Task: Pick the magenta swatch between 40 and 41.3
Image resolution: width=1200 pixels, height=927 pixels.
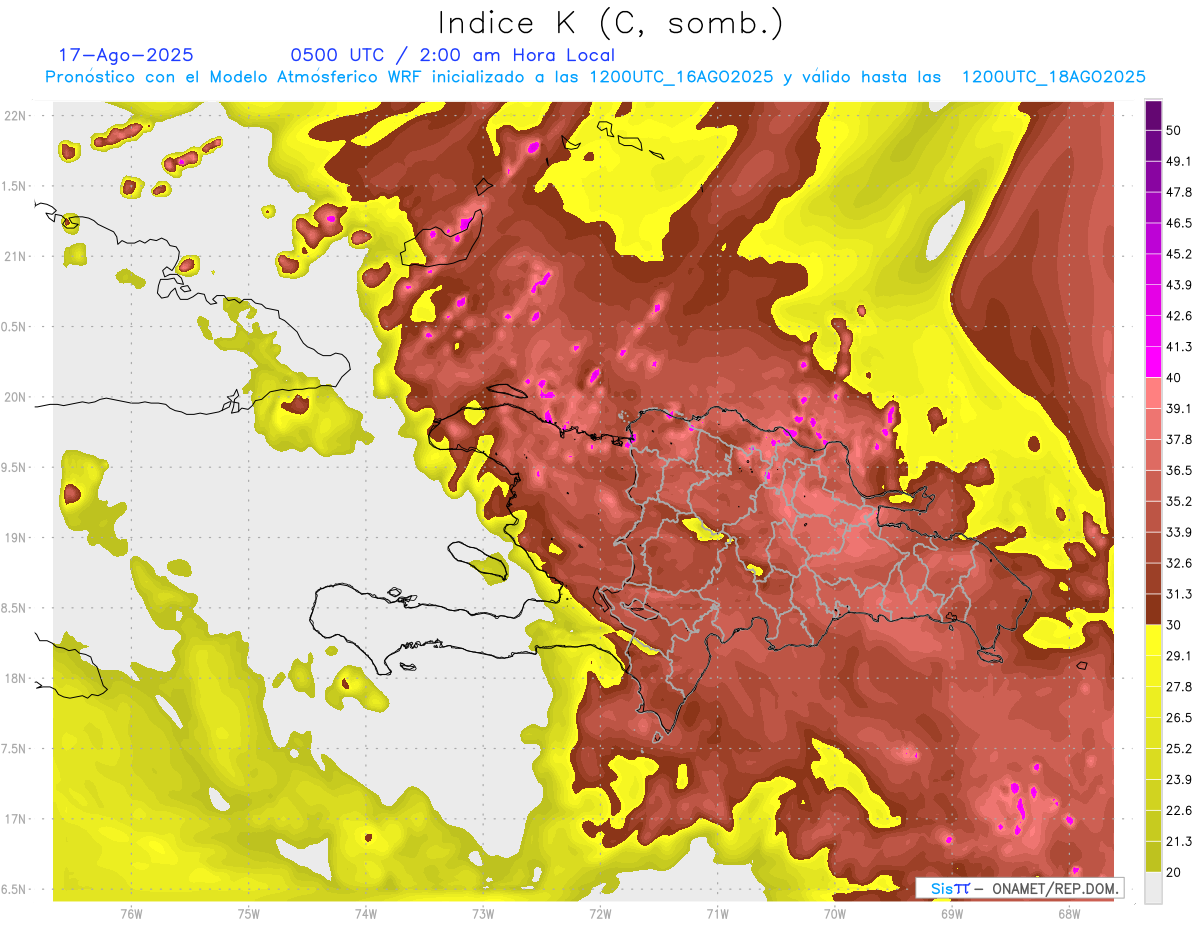Action: point(1153,362)
